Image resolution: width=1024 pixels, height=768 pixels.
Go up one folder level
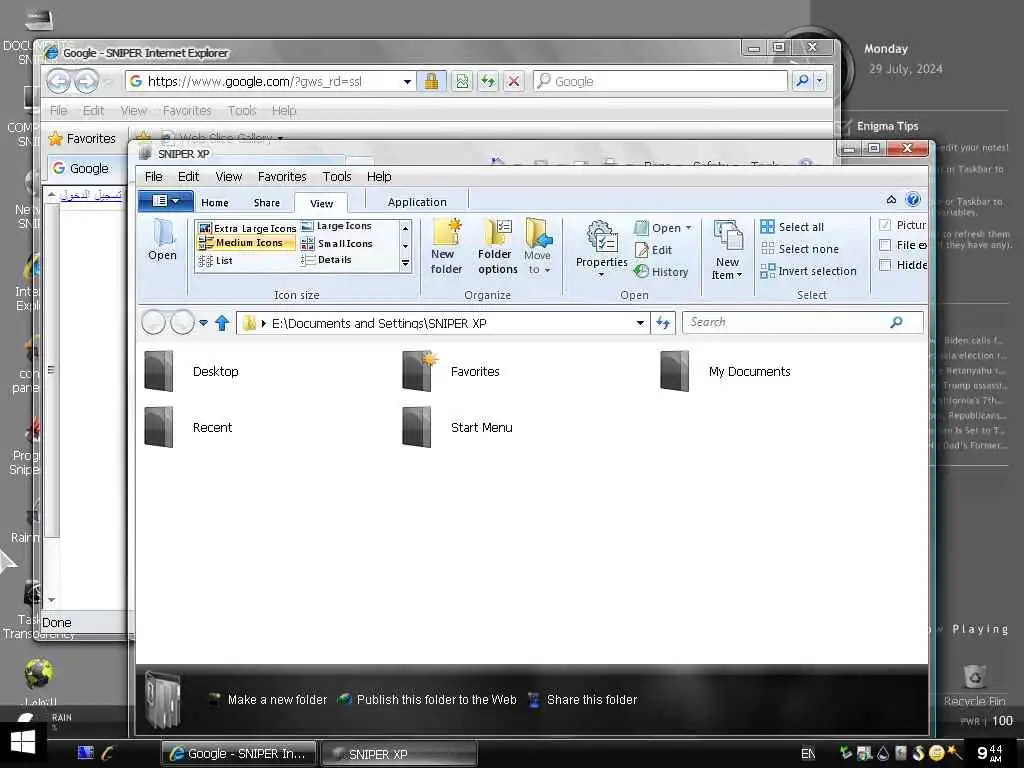222,323
